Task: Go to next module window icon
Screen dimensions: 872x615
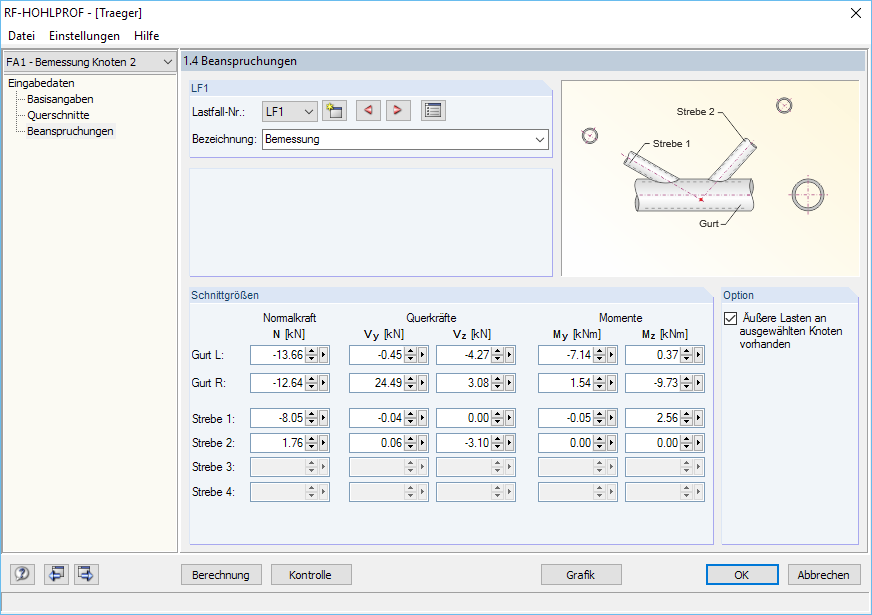Action: coord(86,574)
